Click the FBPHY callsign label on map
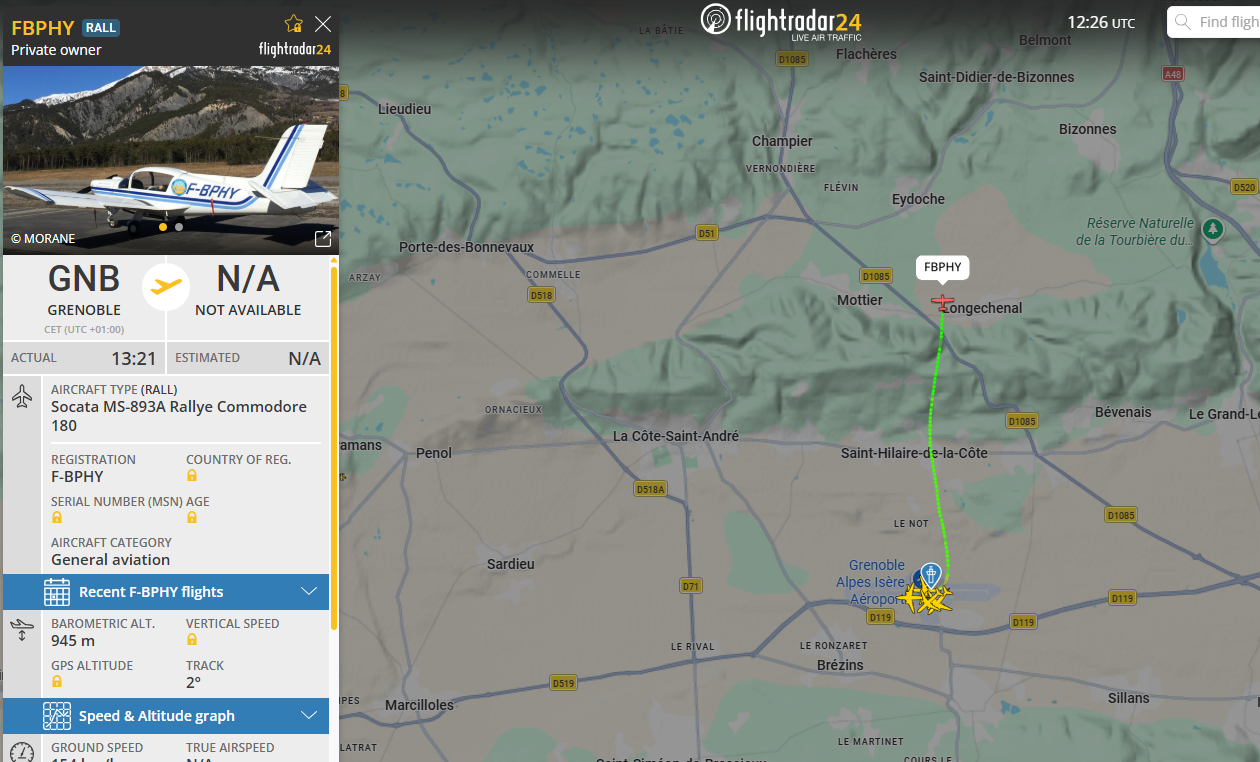 (x=943, y=267)
